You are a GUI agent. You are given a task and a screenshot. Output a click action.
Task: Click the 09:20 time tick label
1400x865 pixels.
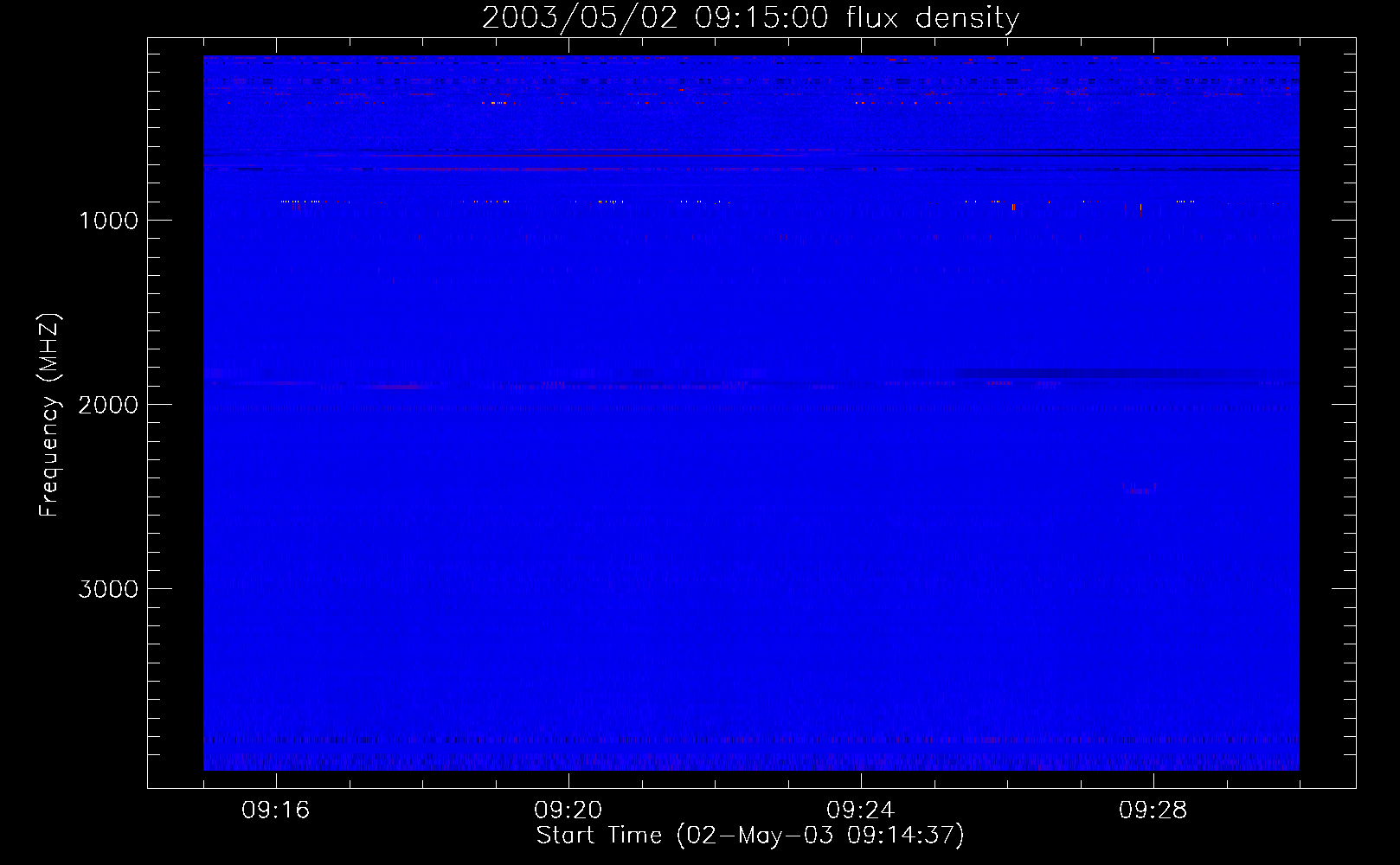coord(568,811)
